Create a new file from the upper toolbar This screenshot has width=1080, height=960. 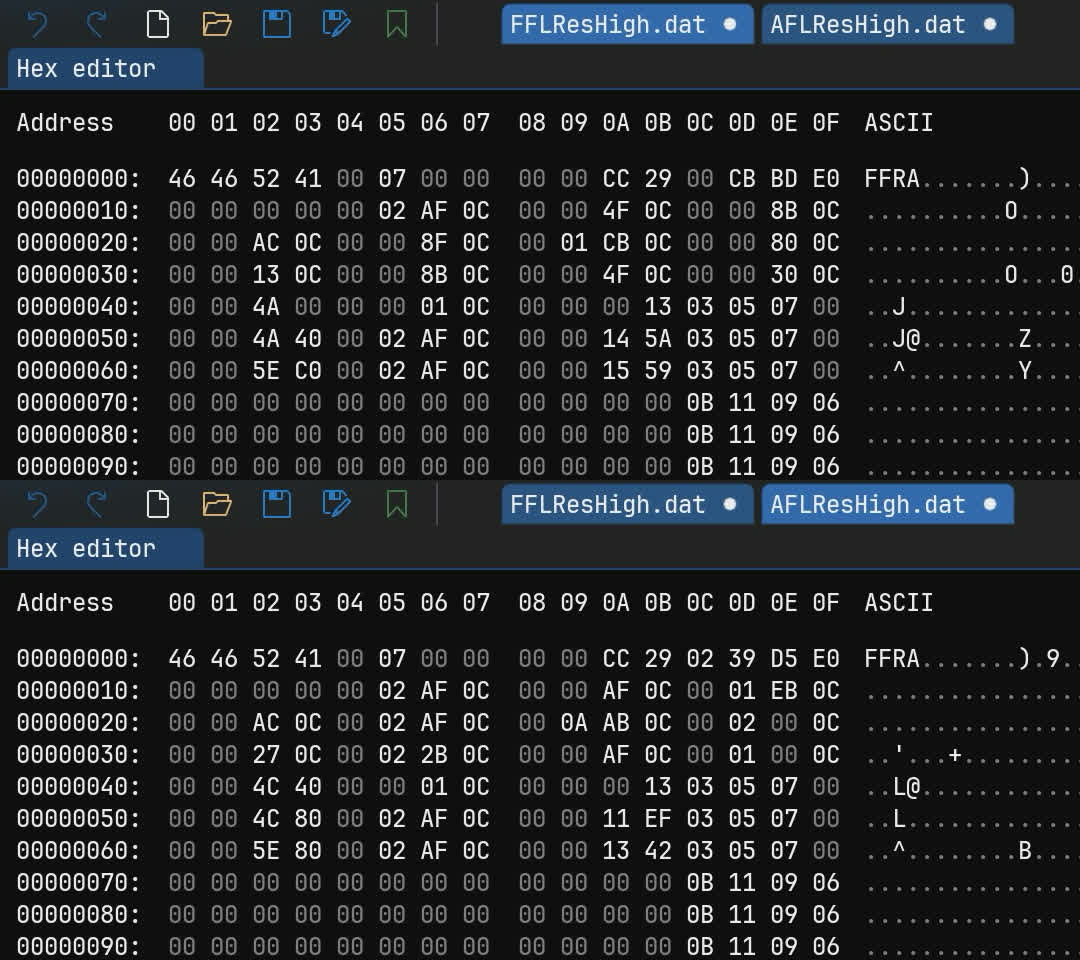[157, 24]
